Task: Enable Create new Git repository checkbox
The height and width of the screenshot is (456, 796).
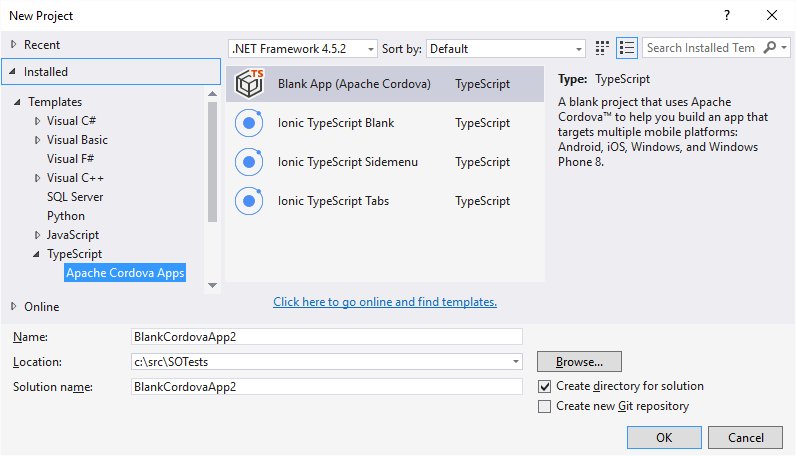Action: 544,406
